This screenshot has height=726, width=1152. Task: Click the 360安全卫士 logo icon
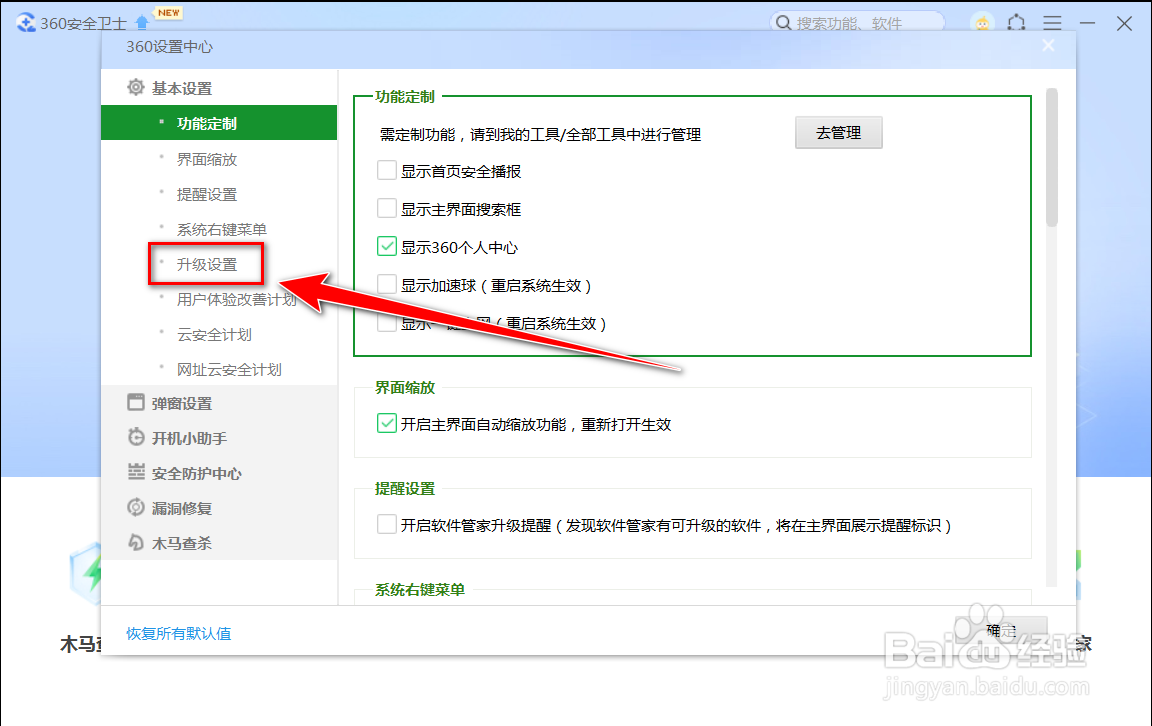point(26,23)
